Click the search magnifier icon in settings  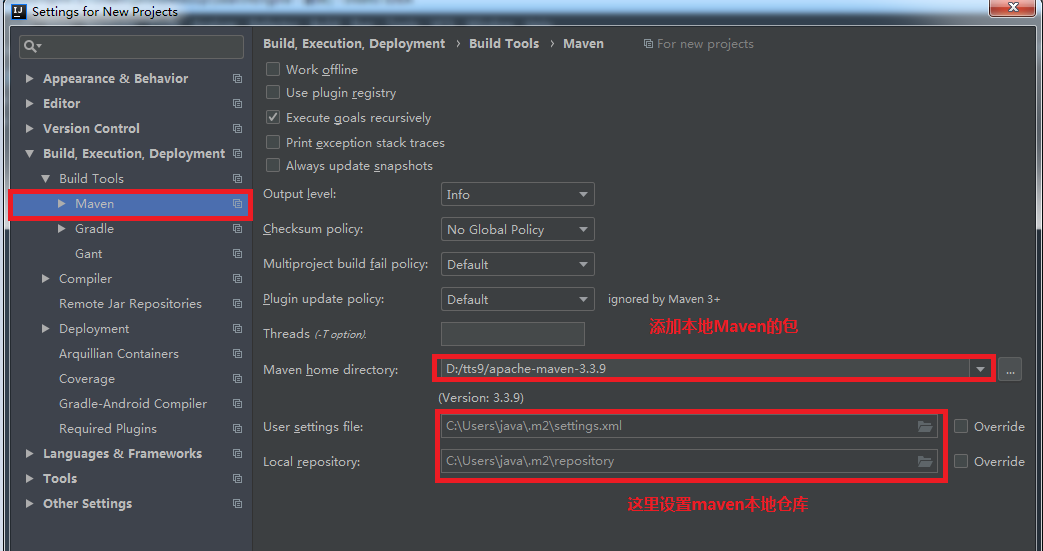31,46
